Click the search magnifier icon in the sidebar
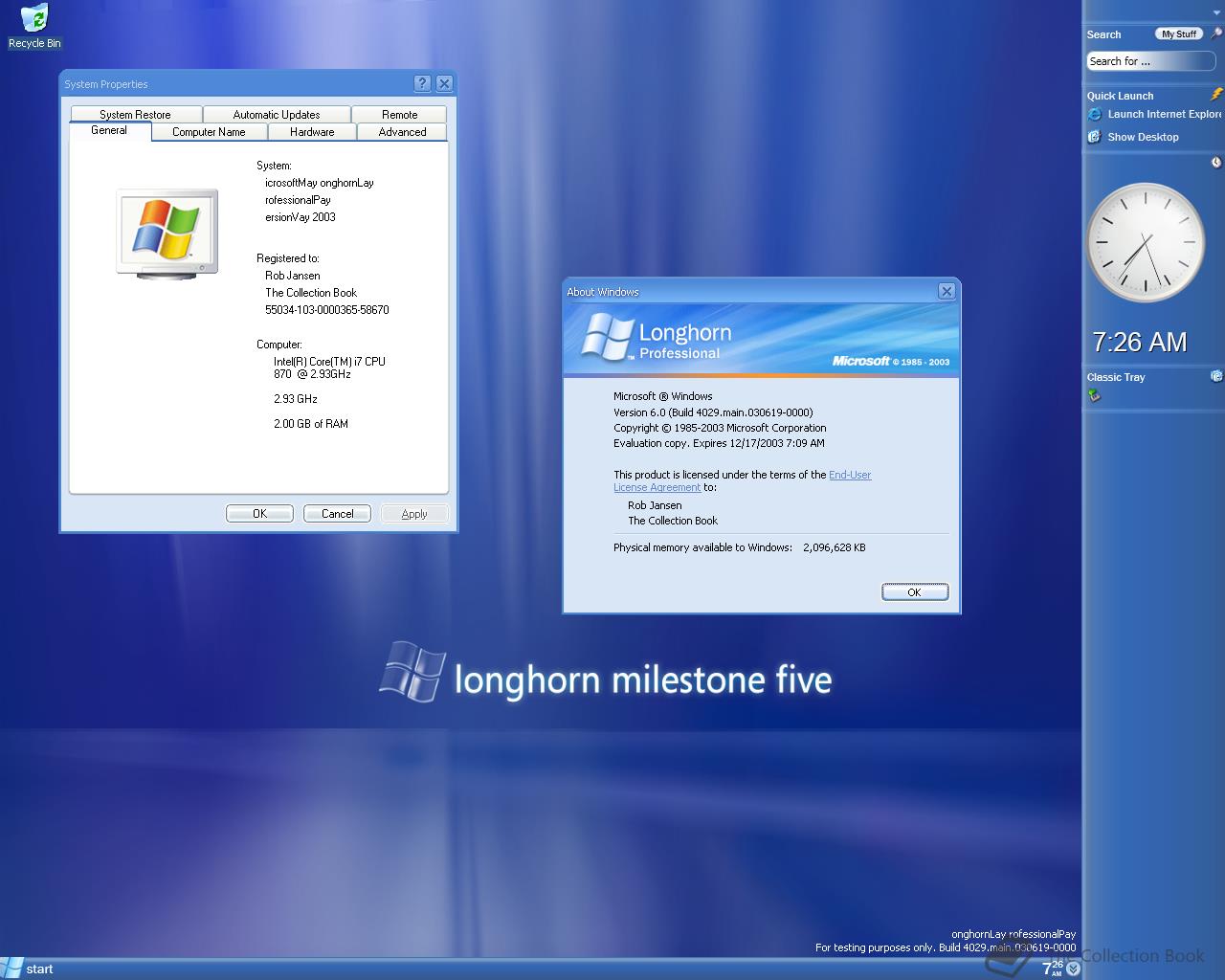This screenshot has height=980, width=1225. click(x=1216, y=33)
